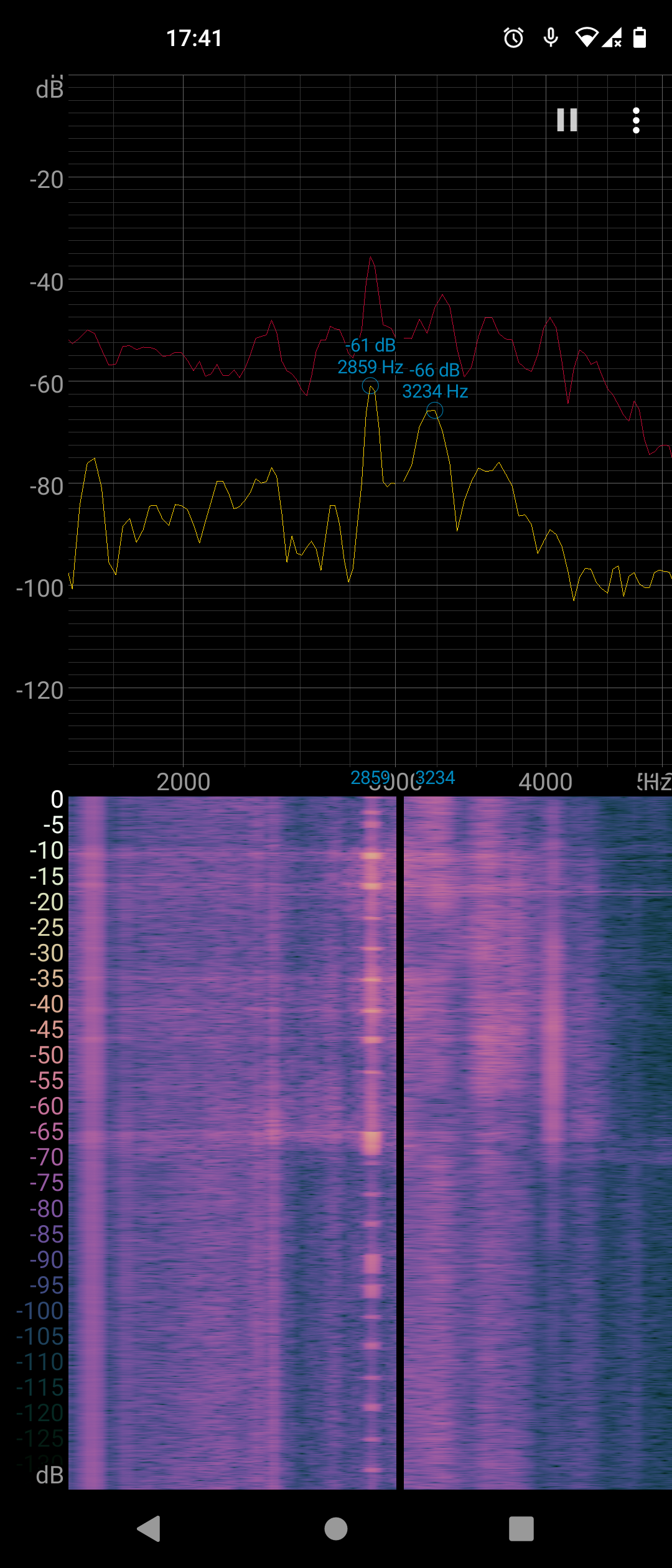Tap the -50 label on spectrogram color scale
Image resolution: width=672 pixels, height=1568 pixels.
47,1055
